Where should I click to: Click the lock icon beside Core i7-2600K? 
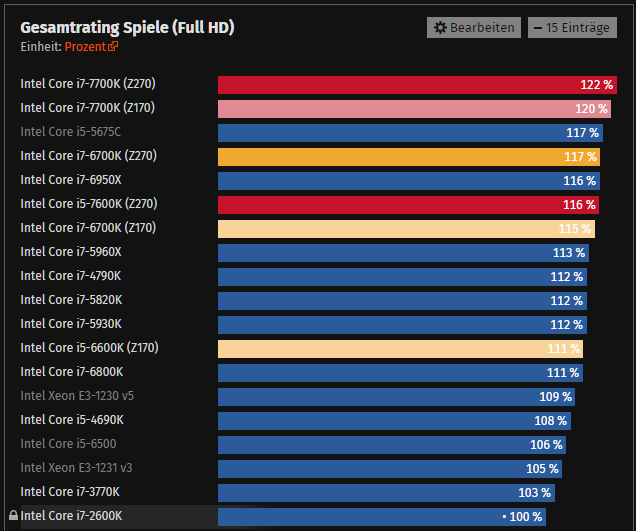point(13,516)
